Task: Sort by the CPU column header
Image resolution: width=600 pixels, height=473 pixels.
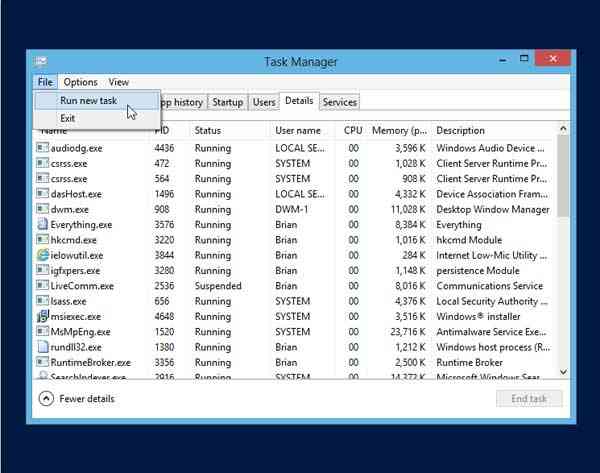Action: click(352, 131)
